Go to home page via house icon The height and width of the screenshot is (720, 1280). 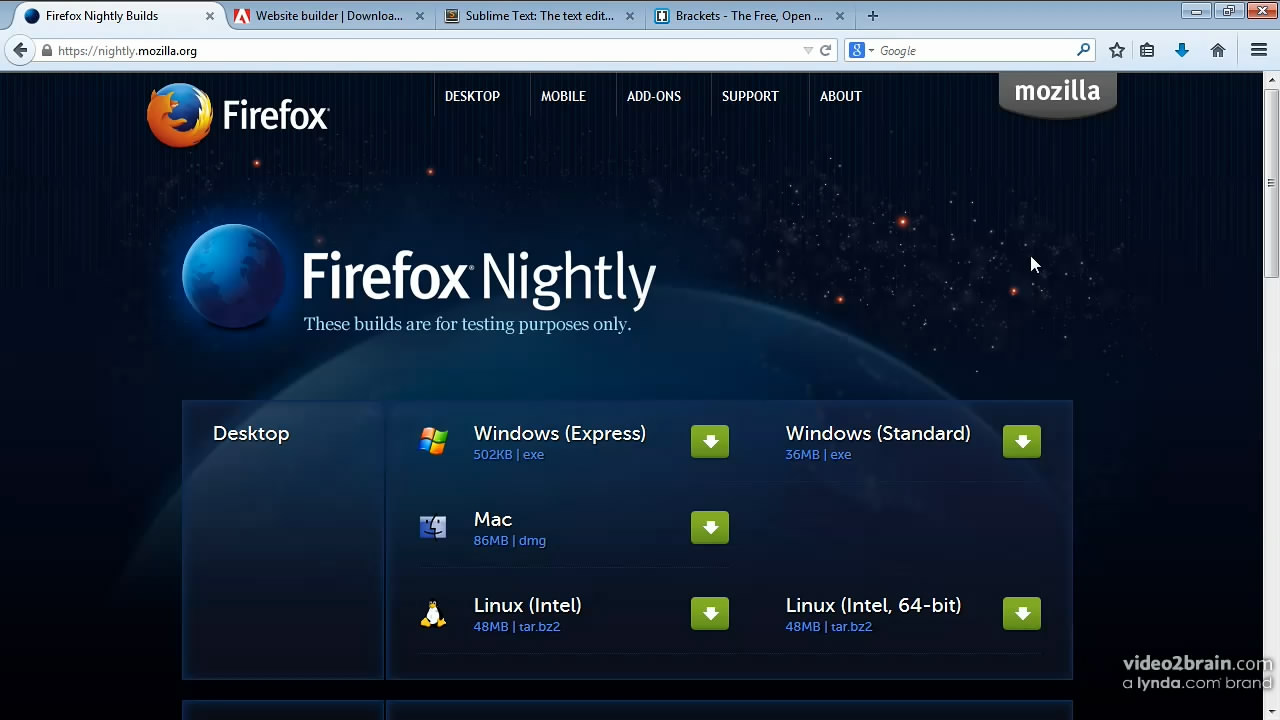[x=1218, y=50]
